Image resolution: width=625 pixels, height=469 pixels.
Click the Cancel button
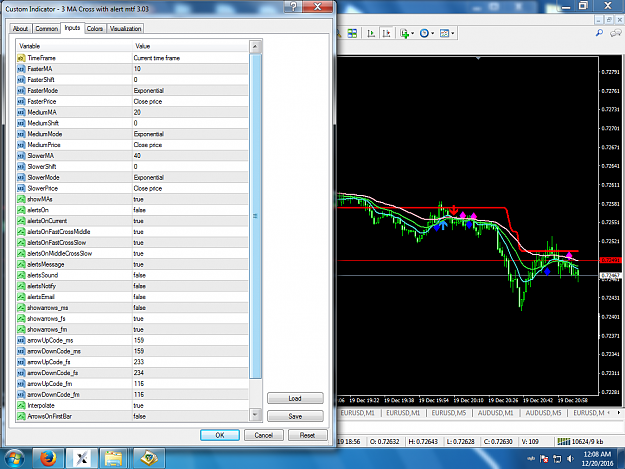coord(263,435)
